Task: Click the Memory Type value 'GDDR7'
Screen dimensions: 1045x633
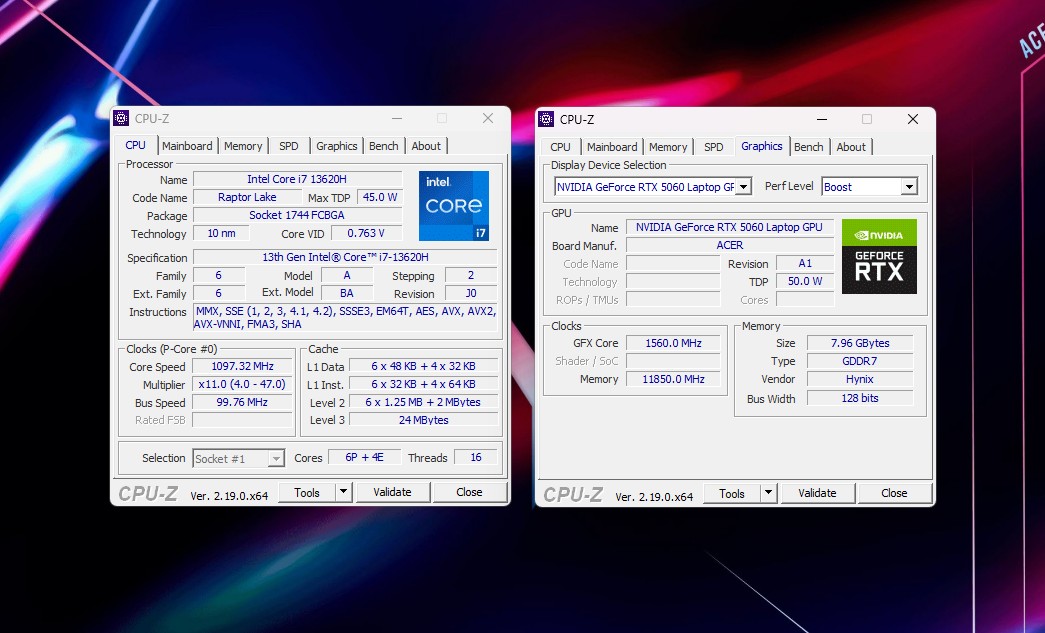Action: click(860, 361)
